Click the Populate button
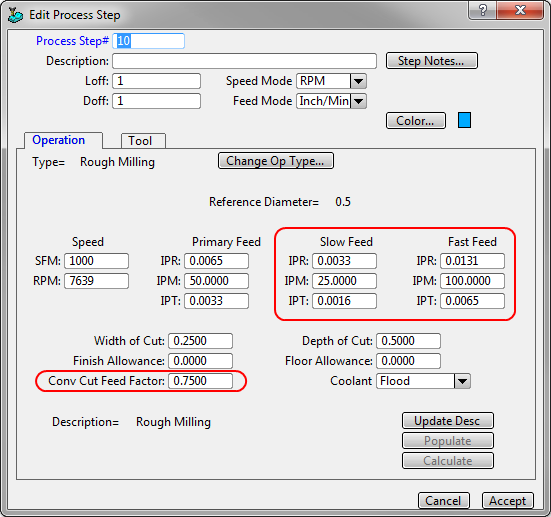The width and height of the screenshot is (551, 517). tap(448, 441)
